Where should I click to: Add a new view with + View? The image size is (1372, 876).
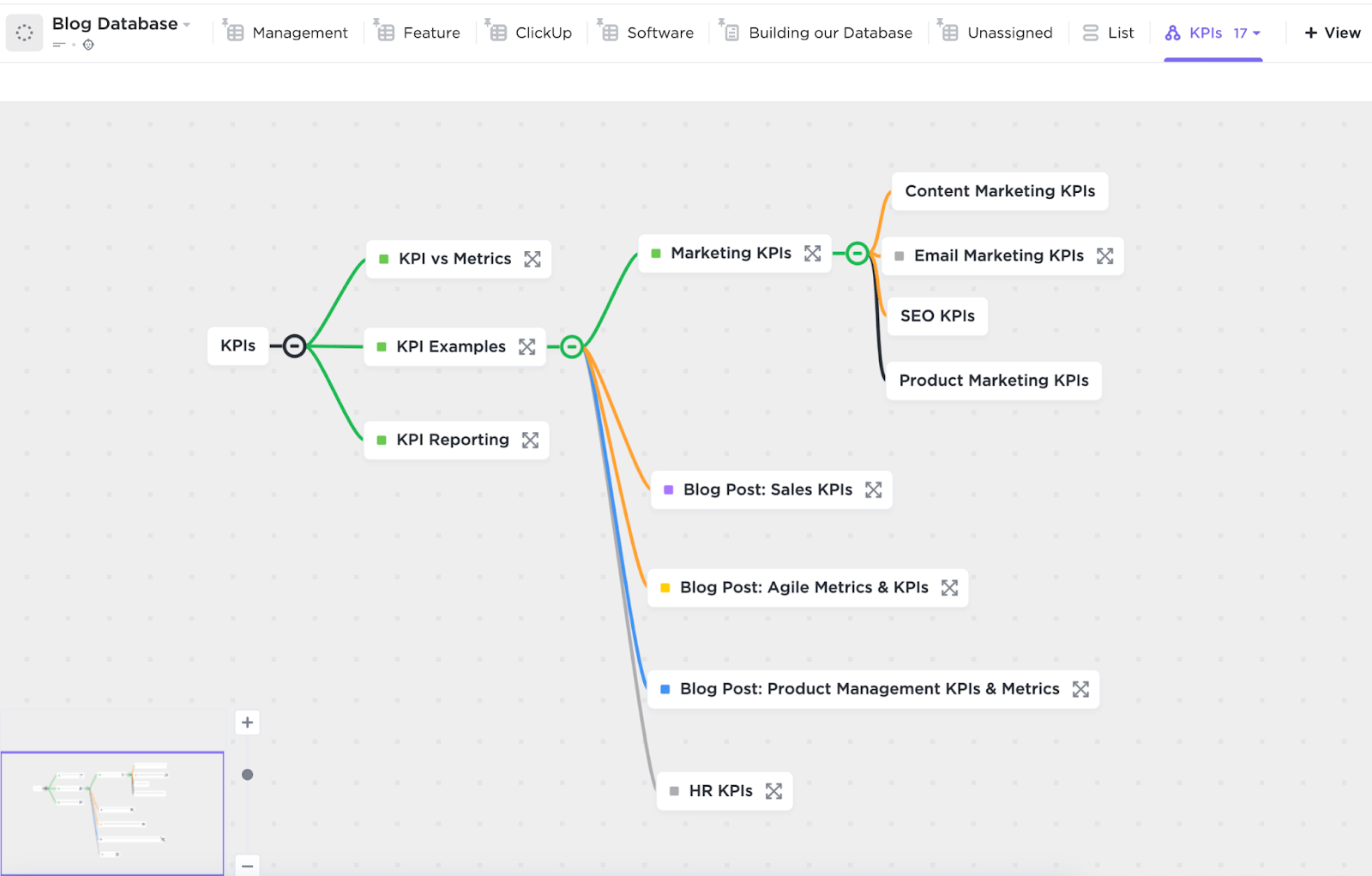coord(1333,33)
